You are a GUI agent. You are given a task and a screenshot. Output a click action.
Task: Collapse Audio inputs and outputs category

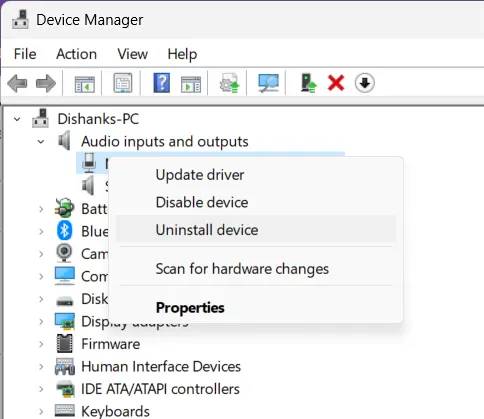tap(41, 142)
